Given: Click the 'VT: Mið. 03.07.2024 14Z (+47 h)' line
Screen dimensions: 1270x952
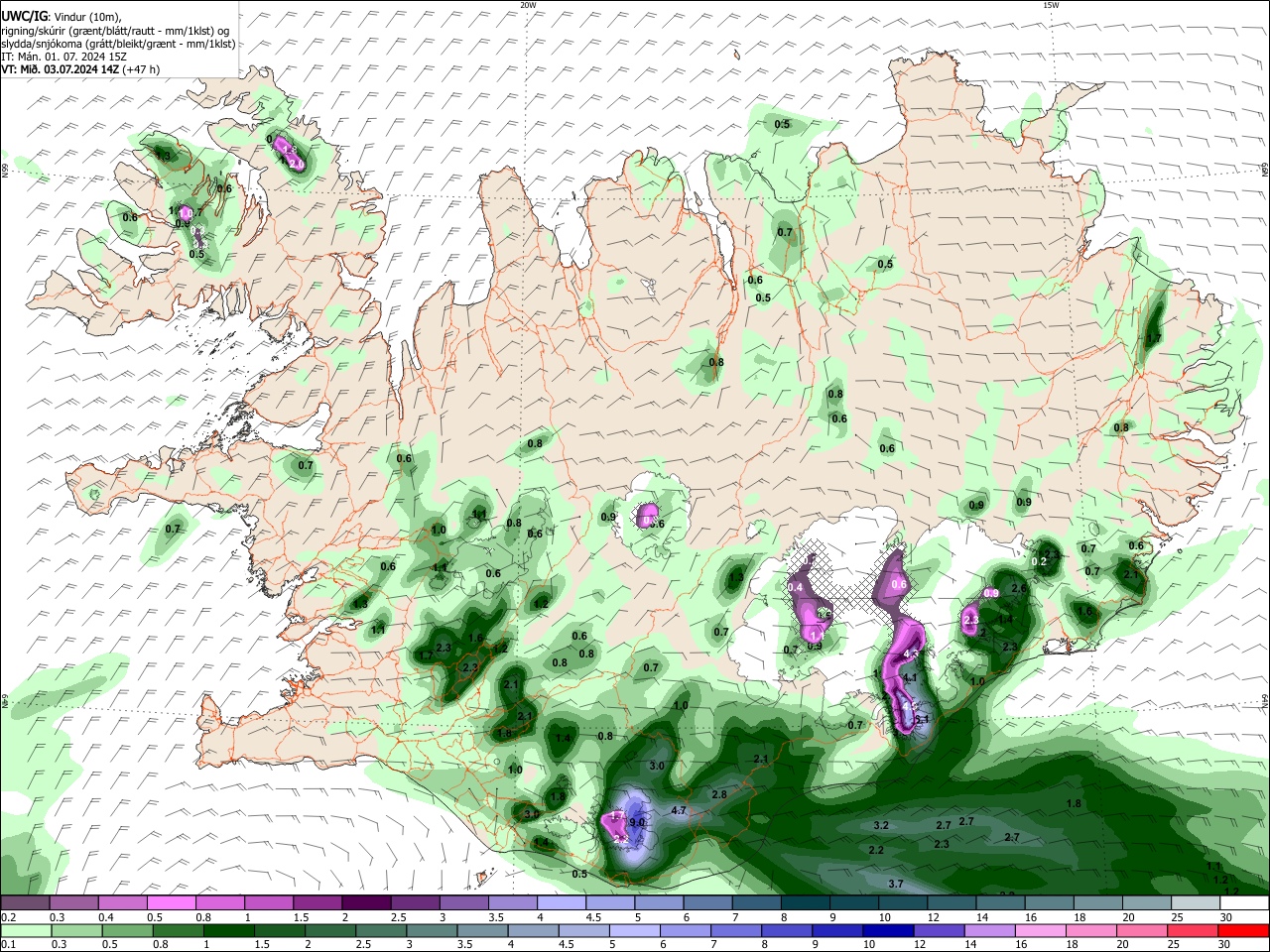Looking at the screenshot, I should point(80,69).
